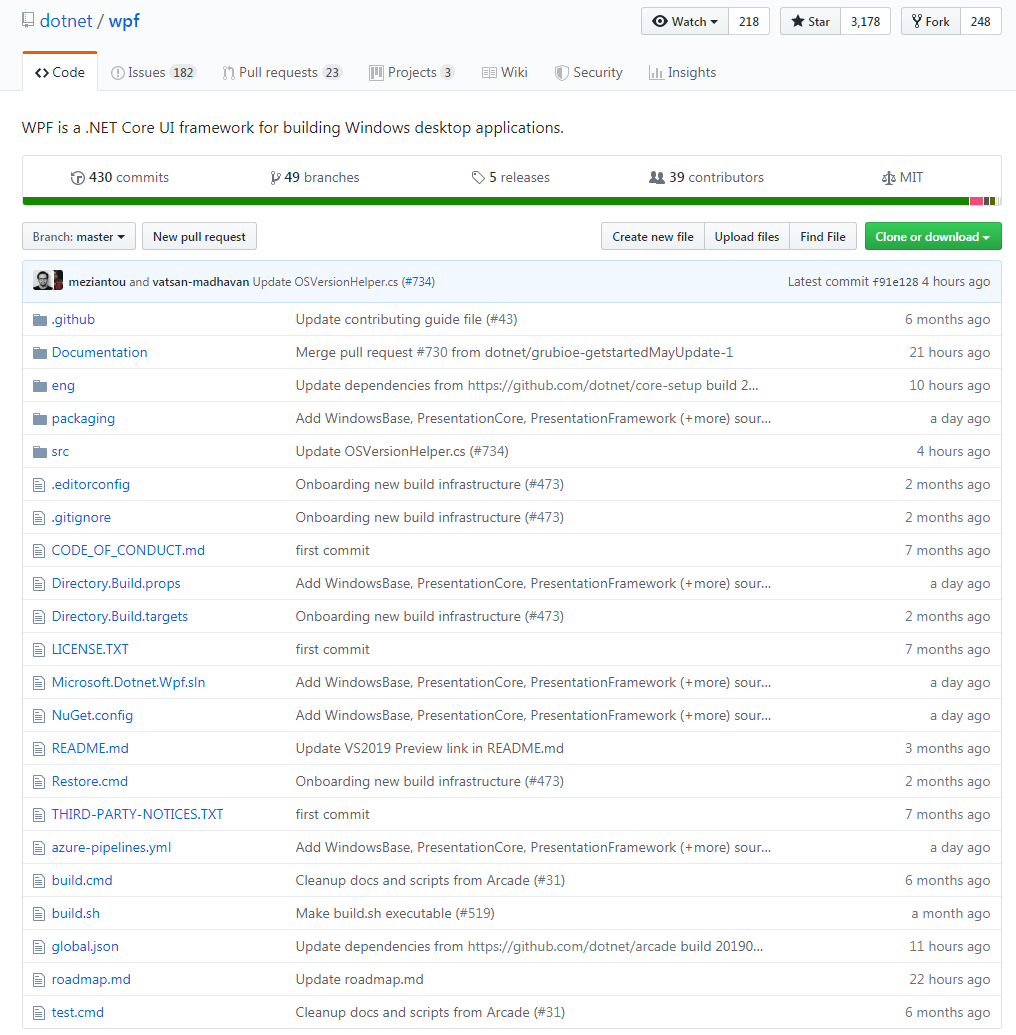Click the eye icon on Watch button
The width and height of the screenshot is (1016, 1035).
pos(660,21)
